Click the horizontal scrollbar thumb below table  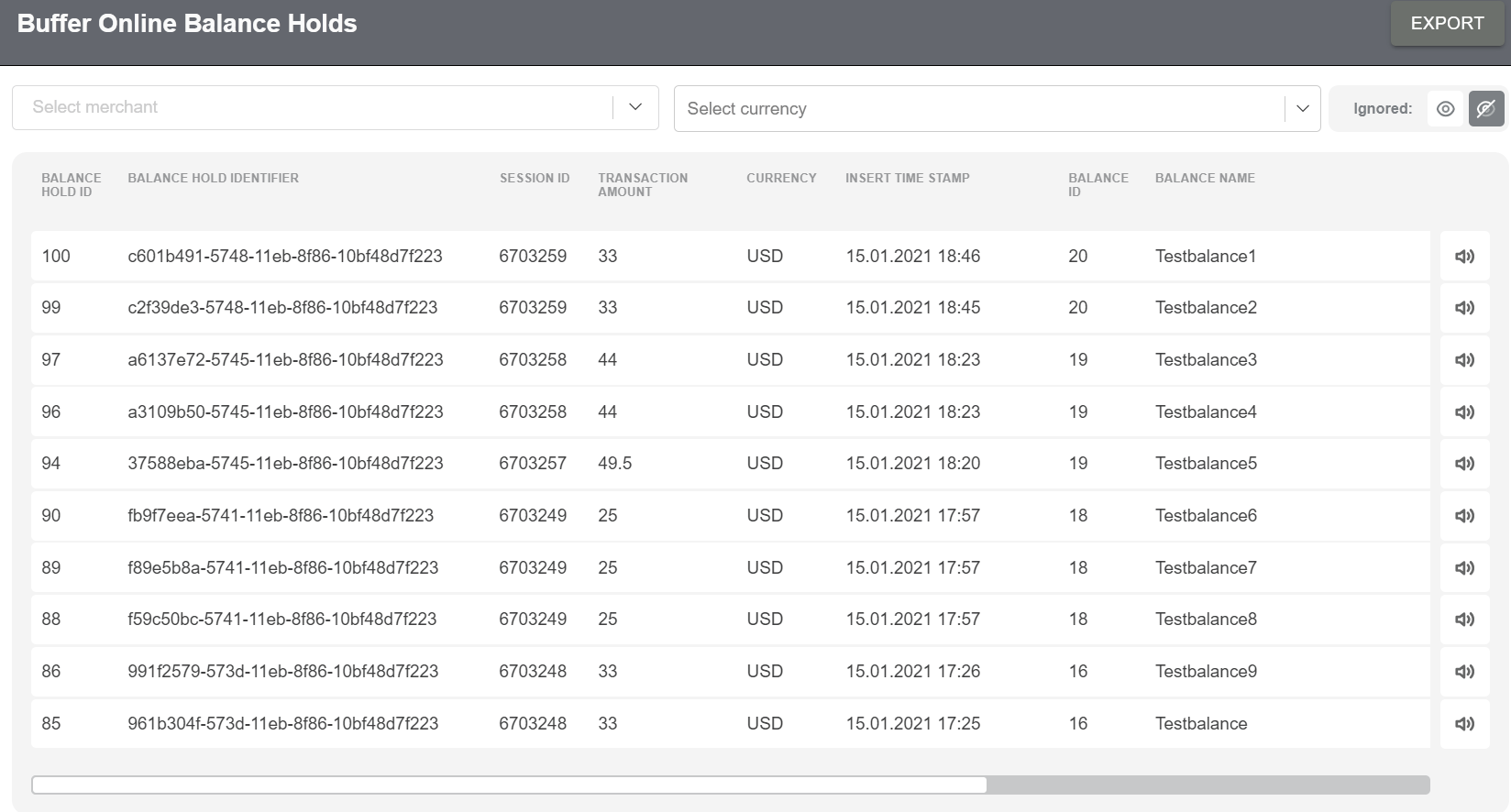(x=509, y=785)
